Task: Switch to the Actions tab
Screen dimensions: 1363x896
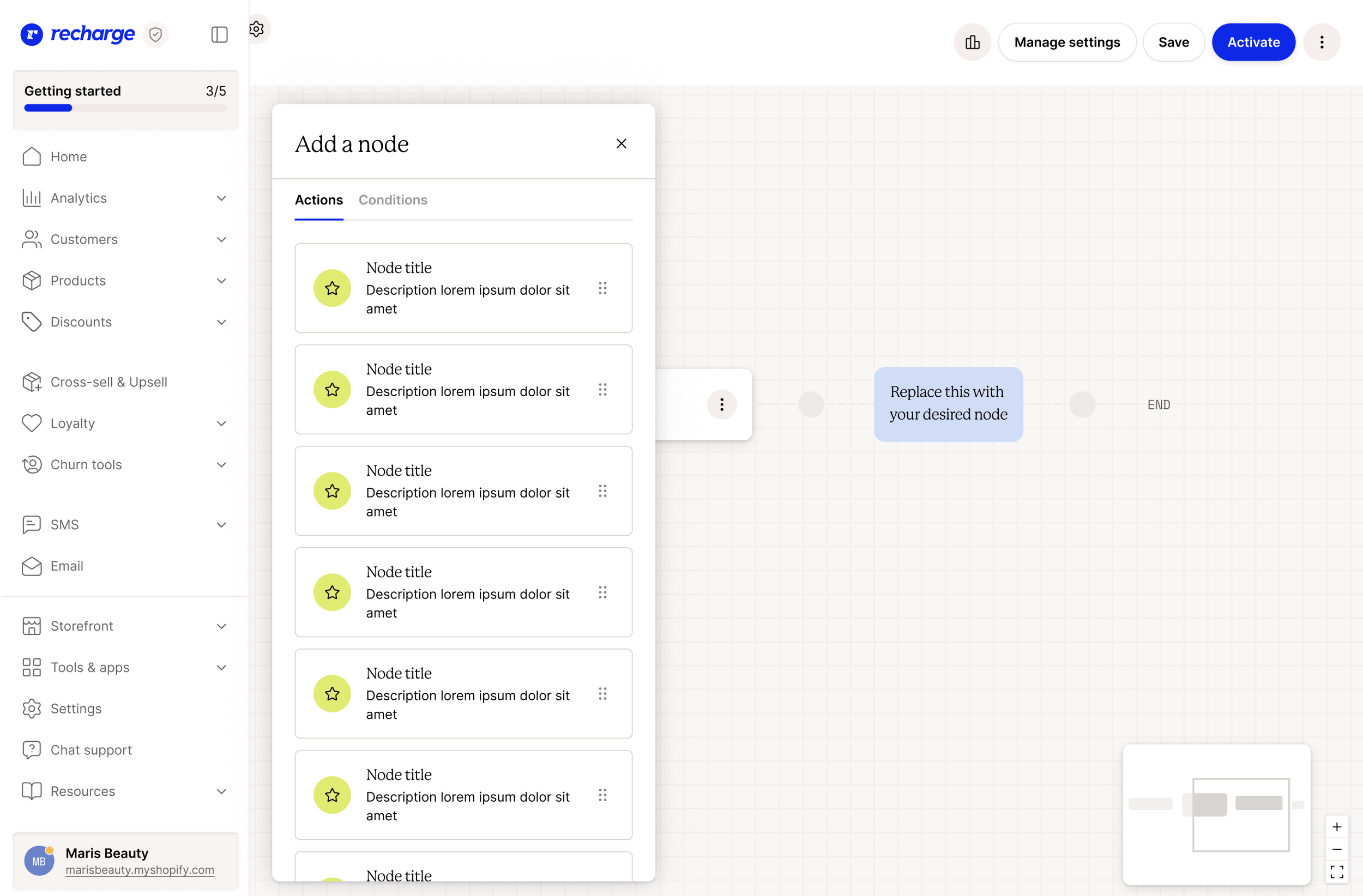Action: point(318,200)
